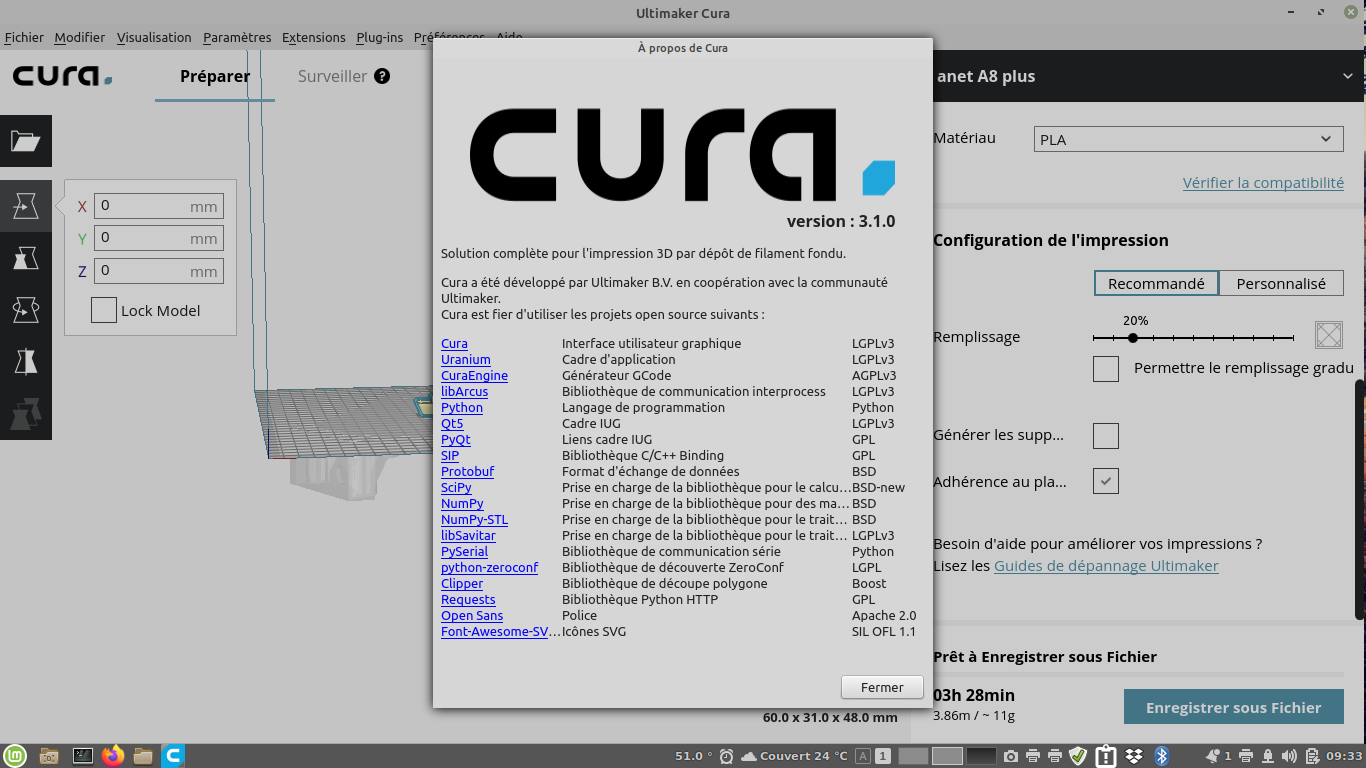Image resolution: width=1366 pixels, height=768 pixels.
Task: Click the Y position input field
Action: tap(159, 238)
